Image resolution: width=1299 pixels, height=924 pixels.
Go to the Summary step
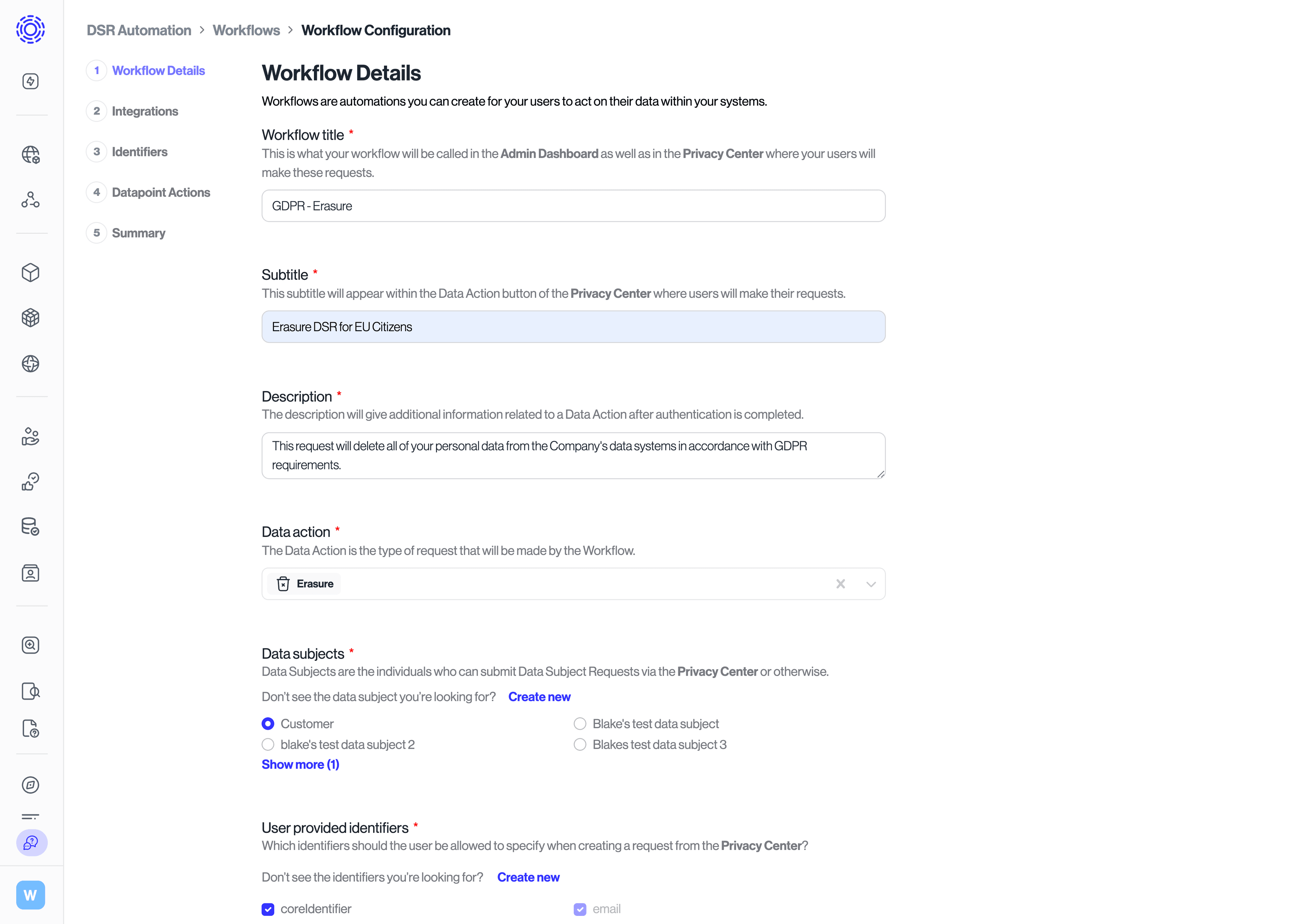point(138,233)
